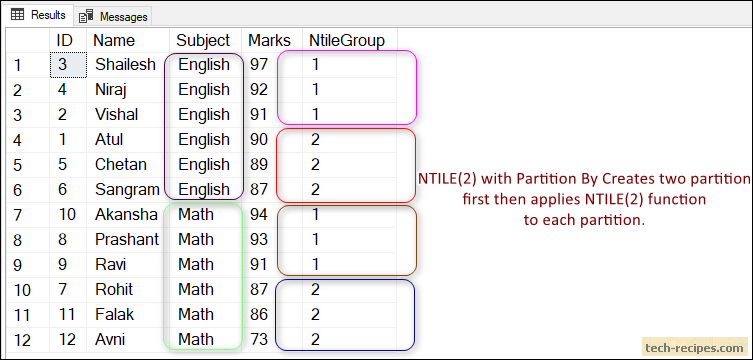Select row header number 7
The width and height of the screenshot is (753, 360).
point(27,215)
